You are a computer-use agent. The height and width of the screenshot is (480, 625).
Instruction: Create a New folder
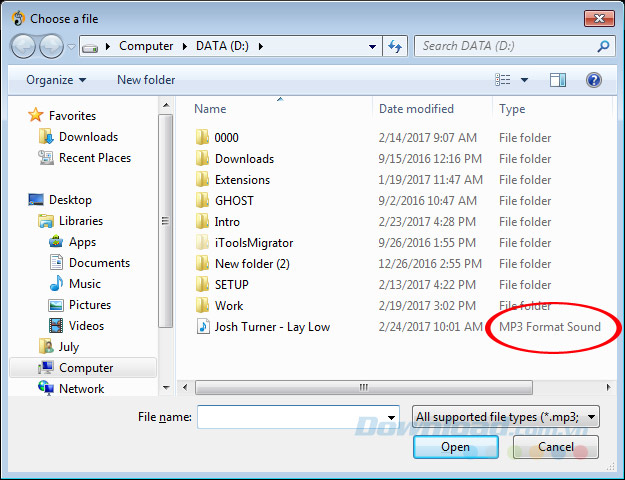[x=146, y=80]
